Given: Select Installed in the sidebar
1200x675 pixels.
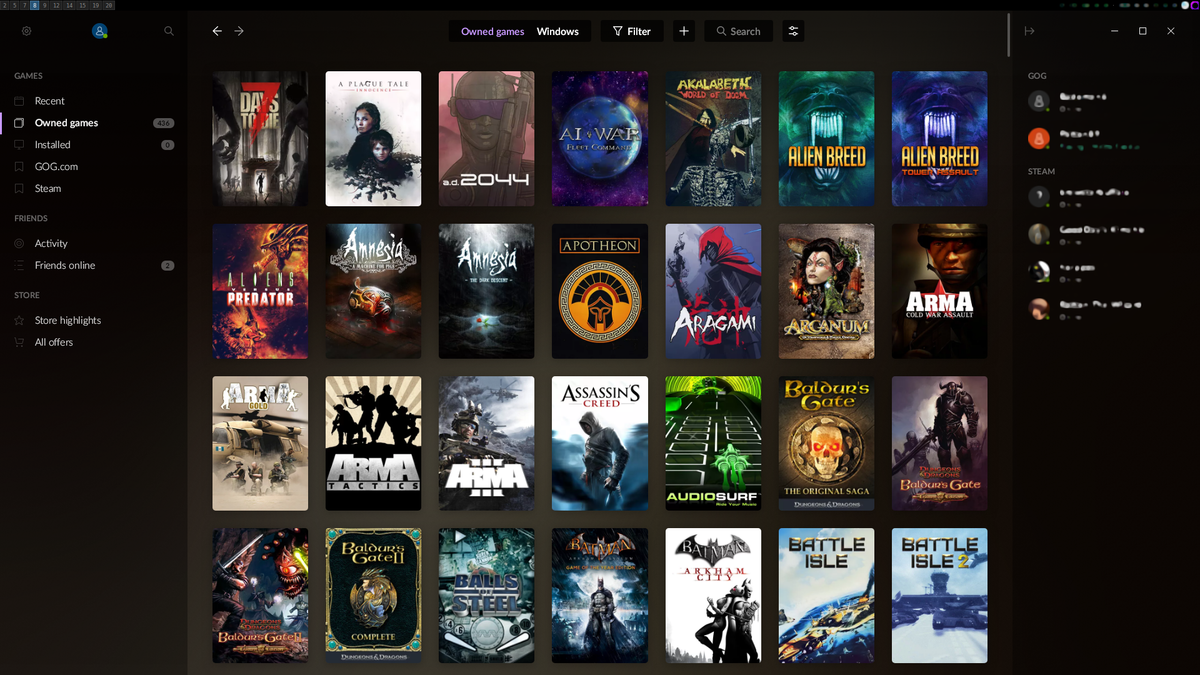Looking at the screenshot, I should (52, 145).
